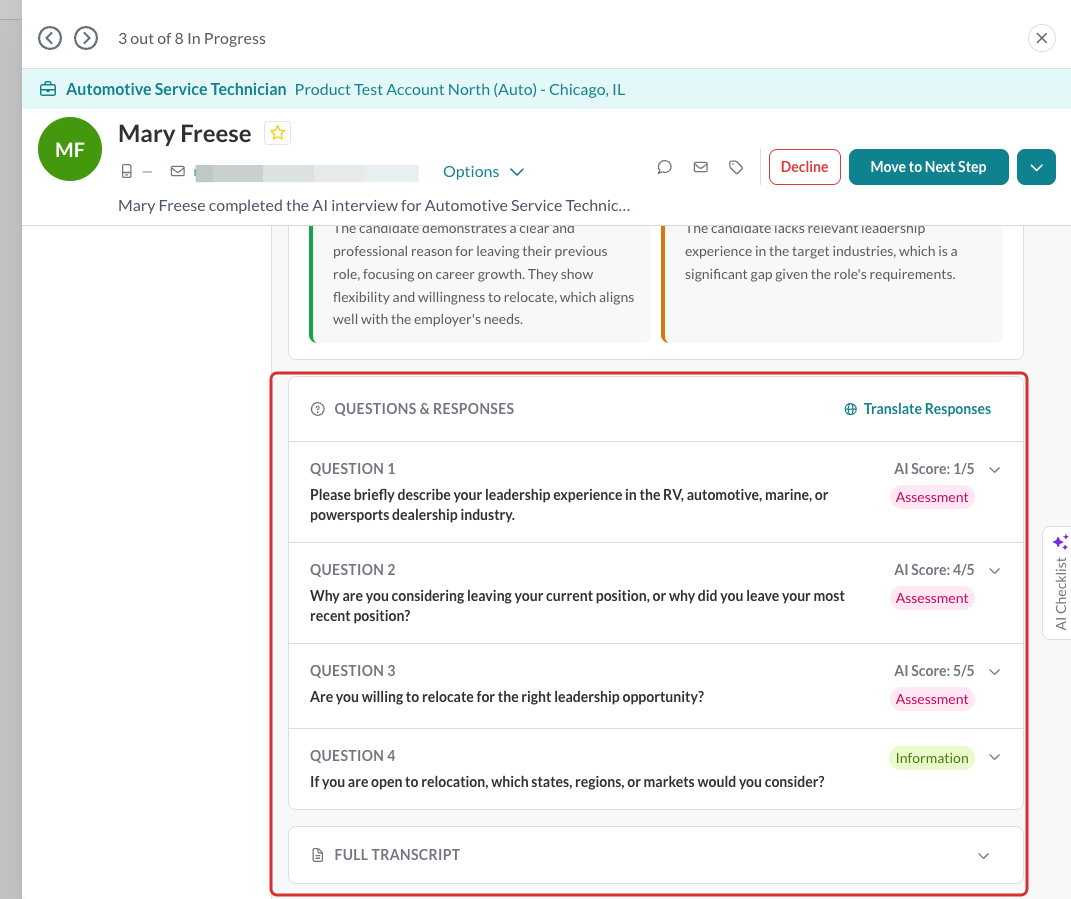Open the AI Checklist side tab
Viewport: 1071px width, 899px height.
pos(1059,583)
